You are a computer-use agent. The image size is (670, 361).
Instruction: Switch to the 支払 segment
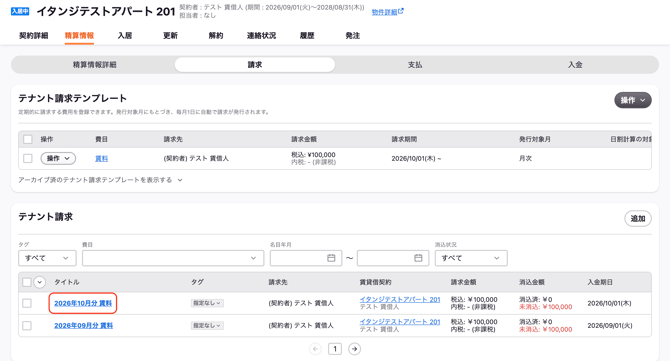pyautogui.click(x=415, y=65)
